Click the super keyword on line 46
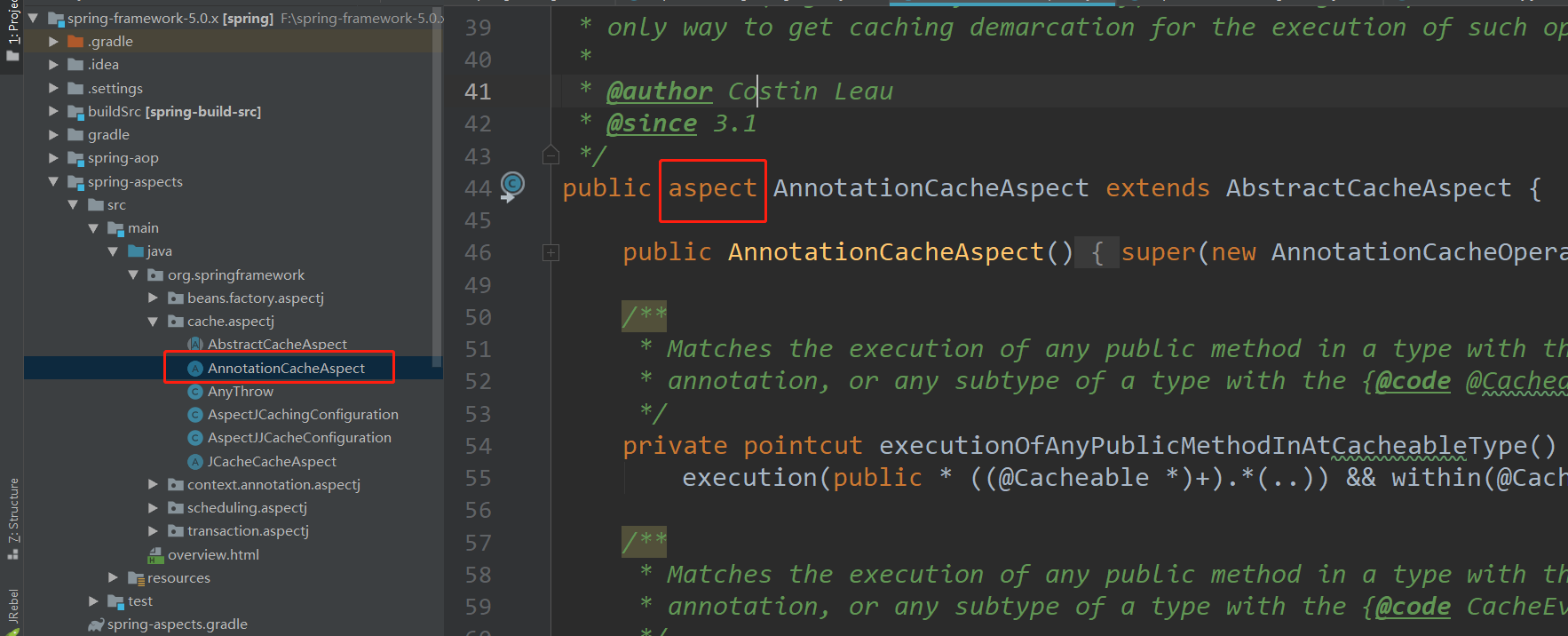The image size is (1568, 636). [x=1158, y=252]
